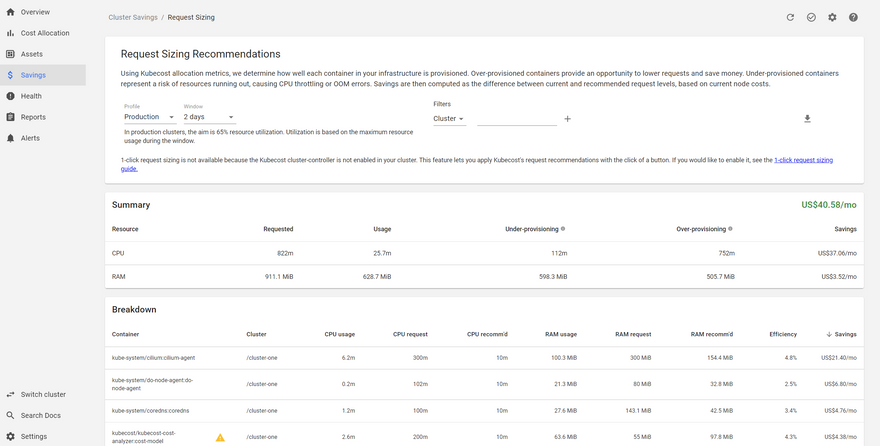
Task: Click Switch cluster in sidebar
Action: click(43, 394)
